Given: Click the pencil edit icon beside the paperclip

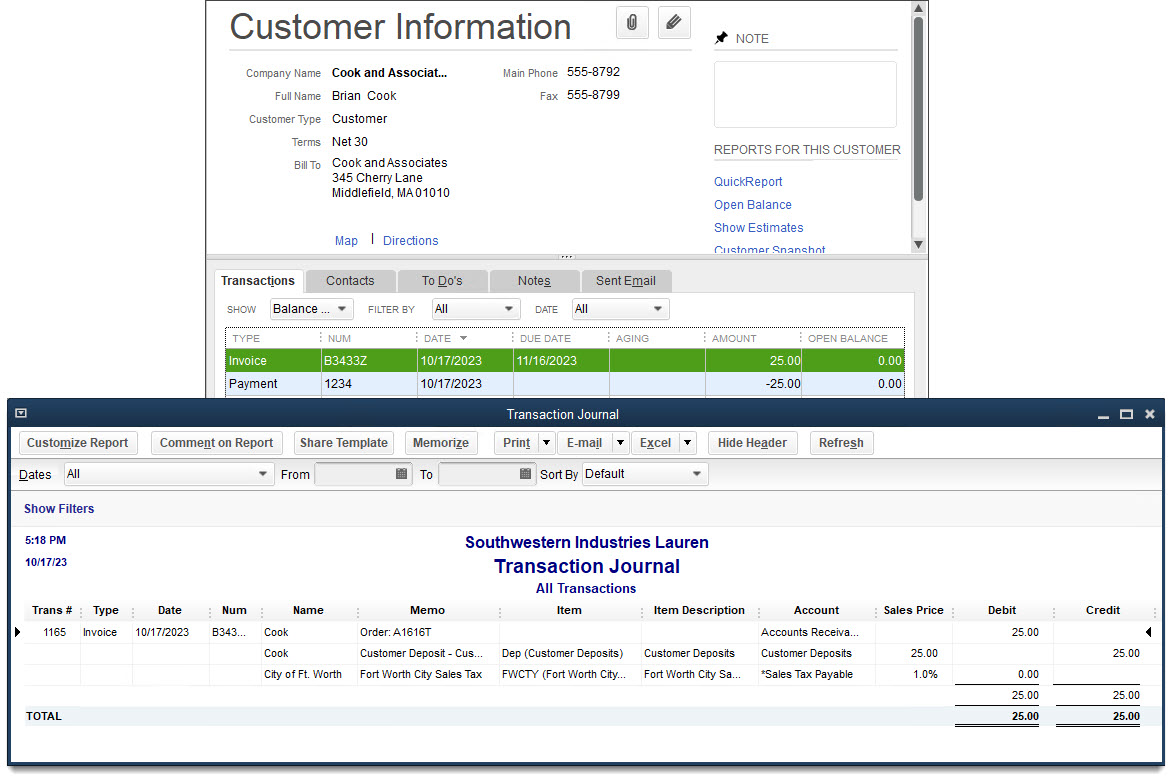Looking at the screenshot, I should click(674, 22).
